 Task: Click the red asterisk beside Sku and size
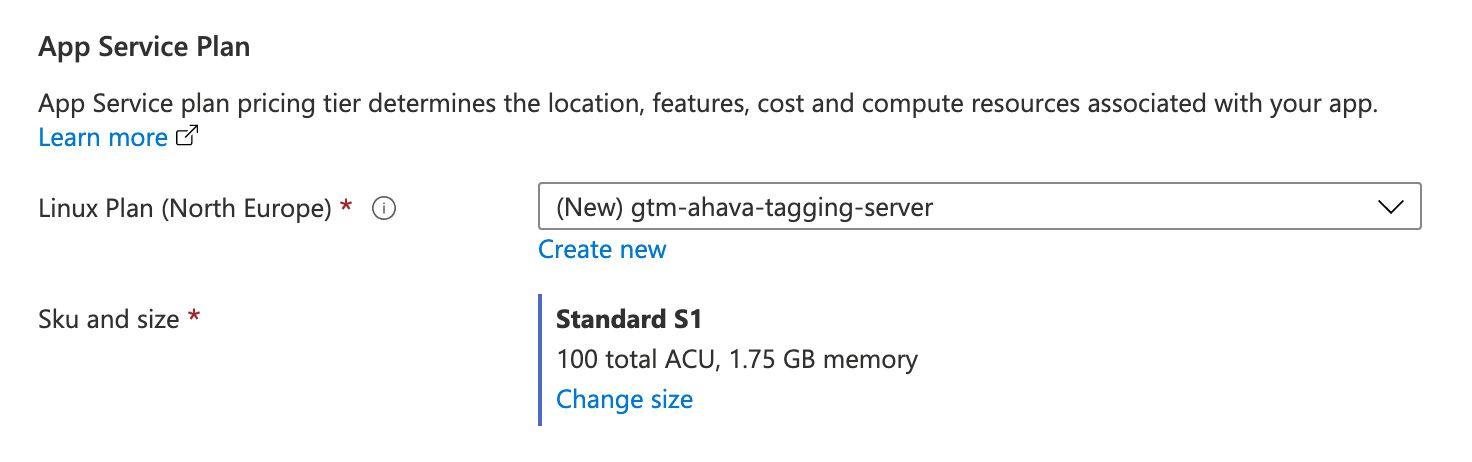coord(194,317)
